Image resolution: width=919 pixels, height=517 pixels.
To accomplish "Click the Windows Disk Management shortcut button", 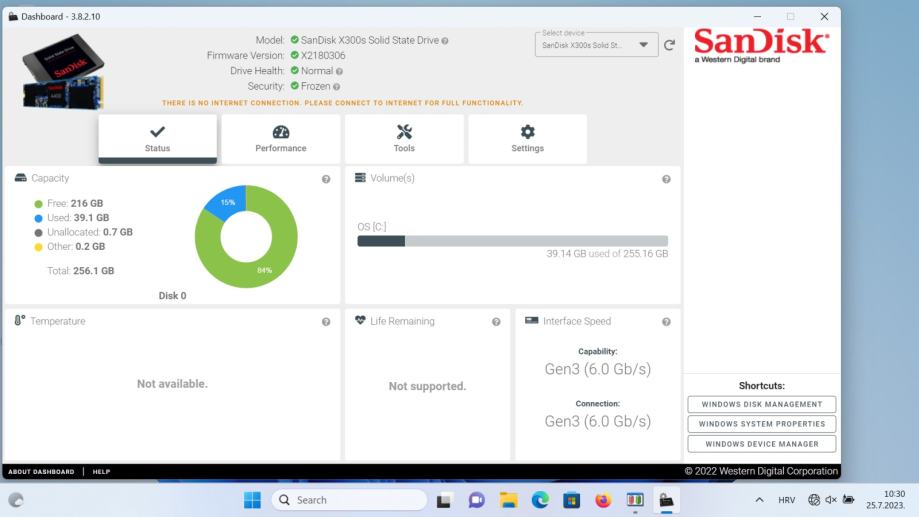I will pos(762,405).
